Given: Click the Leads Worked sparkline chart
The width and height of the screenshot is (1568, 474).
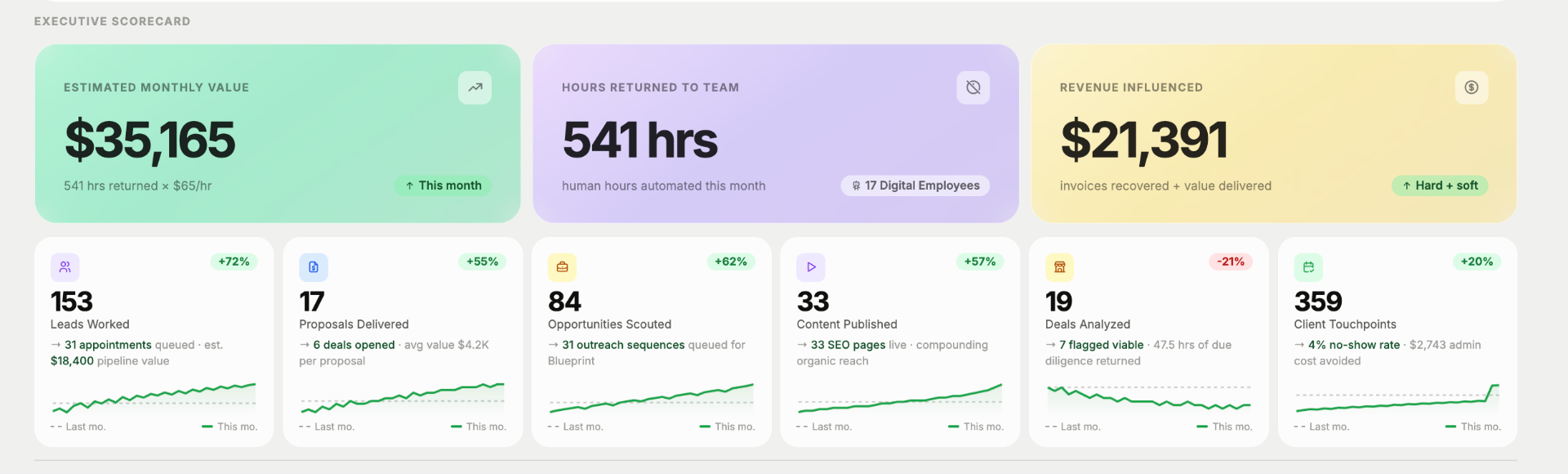Looking at the screenshot, I should (154, 397).
